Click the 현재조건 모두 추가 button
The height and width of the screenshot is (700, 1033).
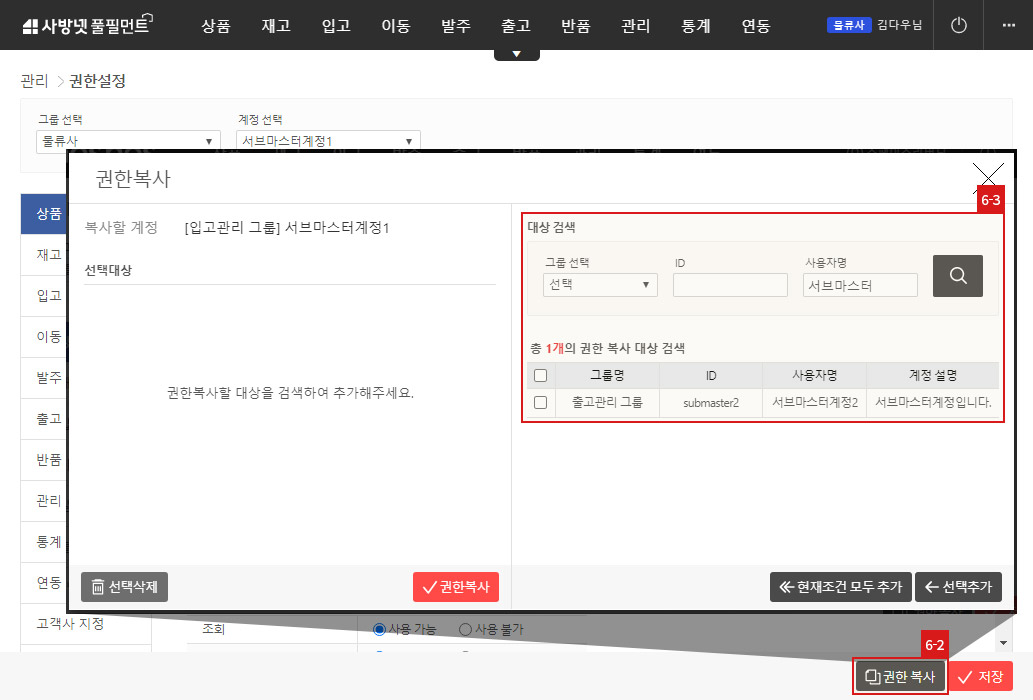click(x=840, y=587)
